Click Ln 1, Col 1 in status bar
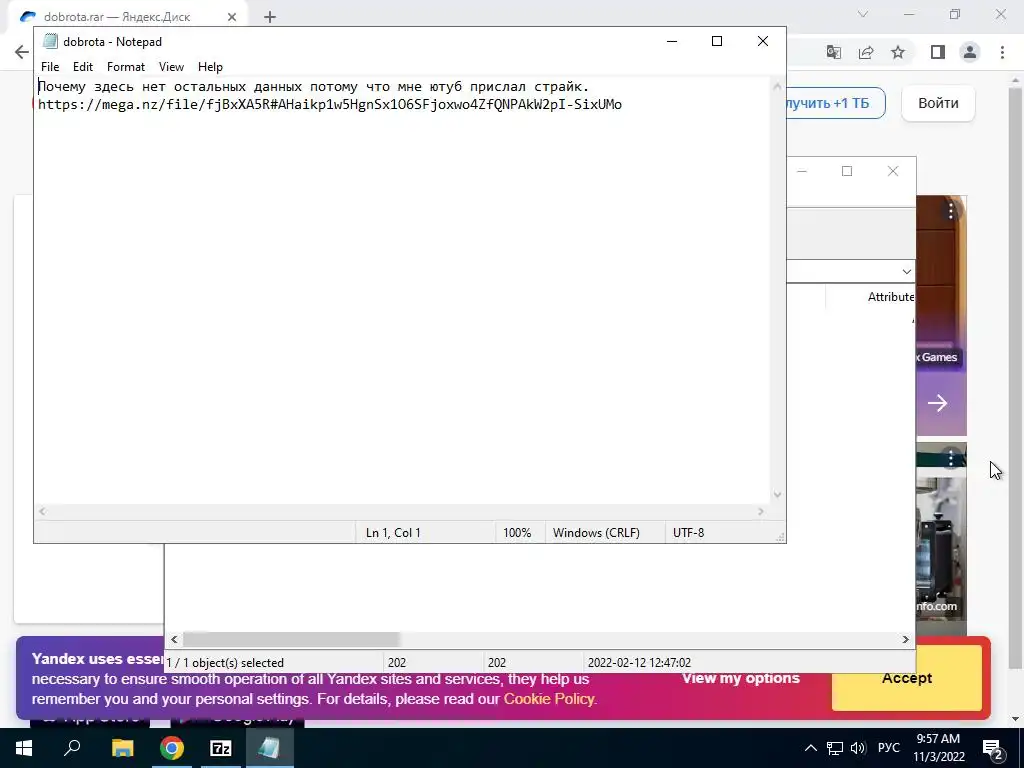This screenshot has width=1024, height=768. tap(393, 533)
